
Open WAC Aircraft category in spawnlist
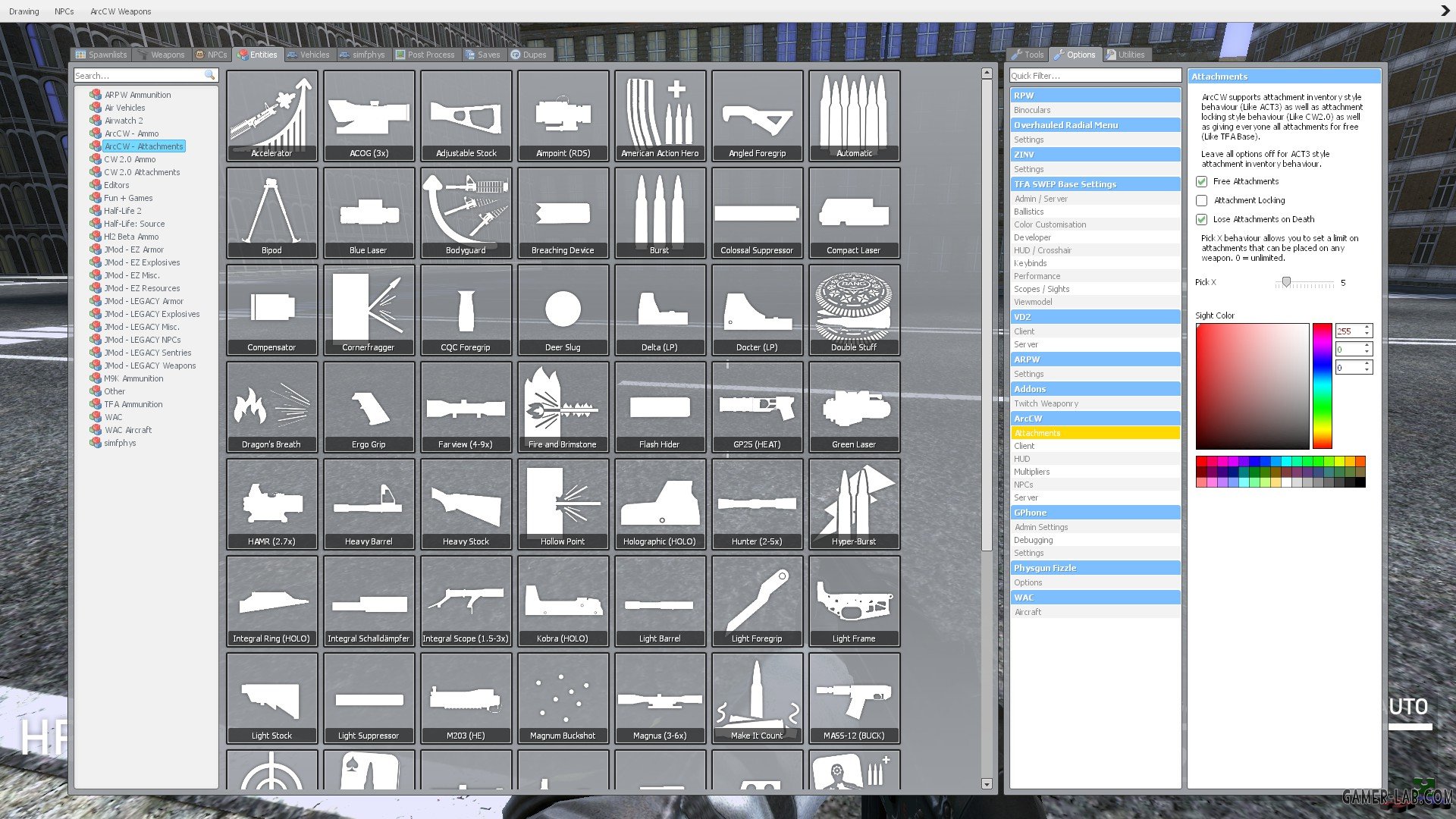click(128, 430)
